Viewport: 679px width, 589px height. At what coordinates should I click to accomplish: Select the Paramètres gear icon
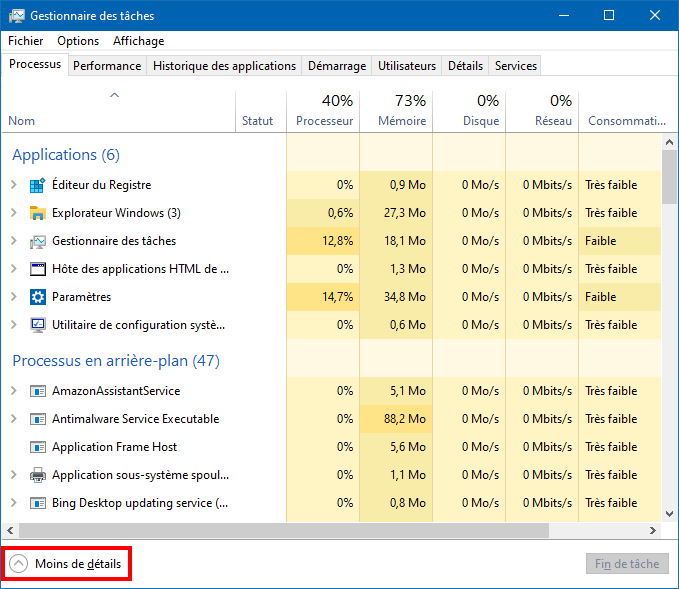pos(38,297)
